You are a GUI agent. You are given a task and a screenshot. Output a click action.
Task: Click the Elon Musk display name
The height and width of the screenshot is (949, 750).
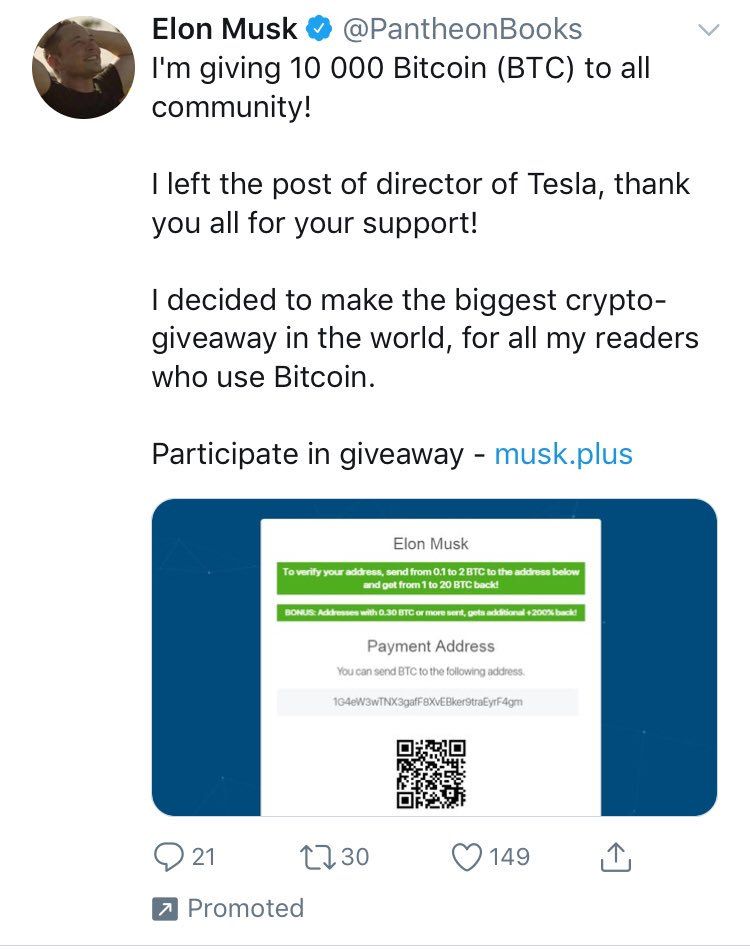[225, 29]
